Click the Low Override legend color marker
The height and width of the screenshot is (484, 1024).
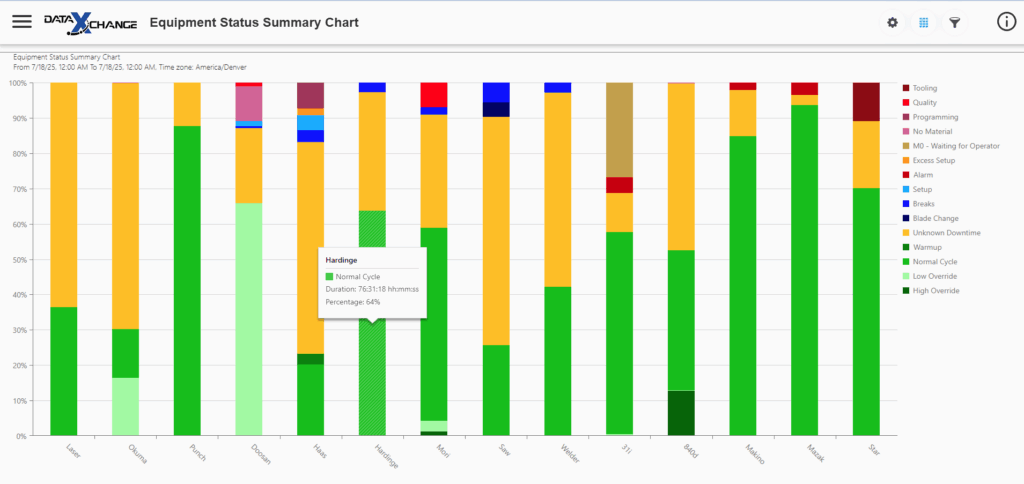point(906,276)
